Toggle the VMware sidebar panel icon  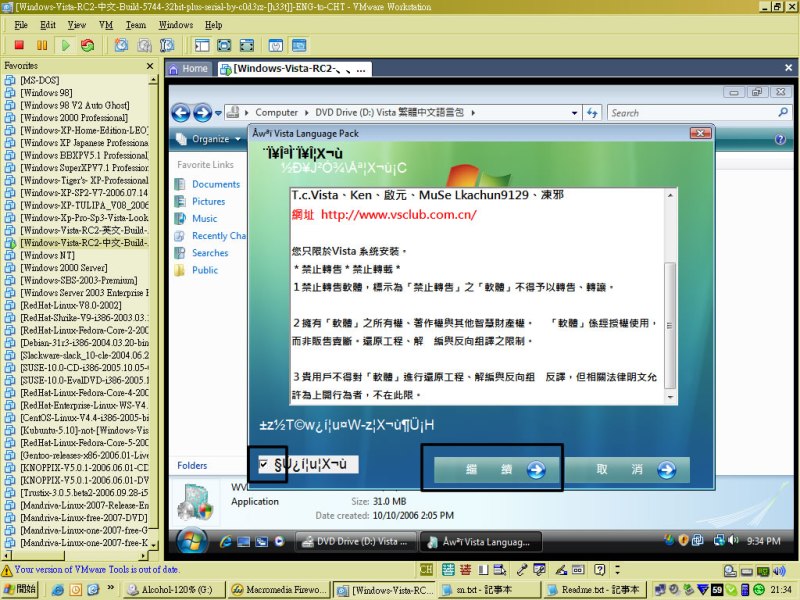202,45
